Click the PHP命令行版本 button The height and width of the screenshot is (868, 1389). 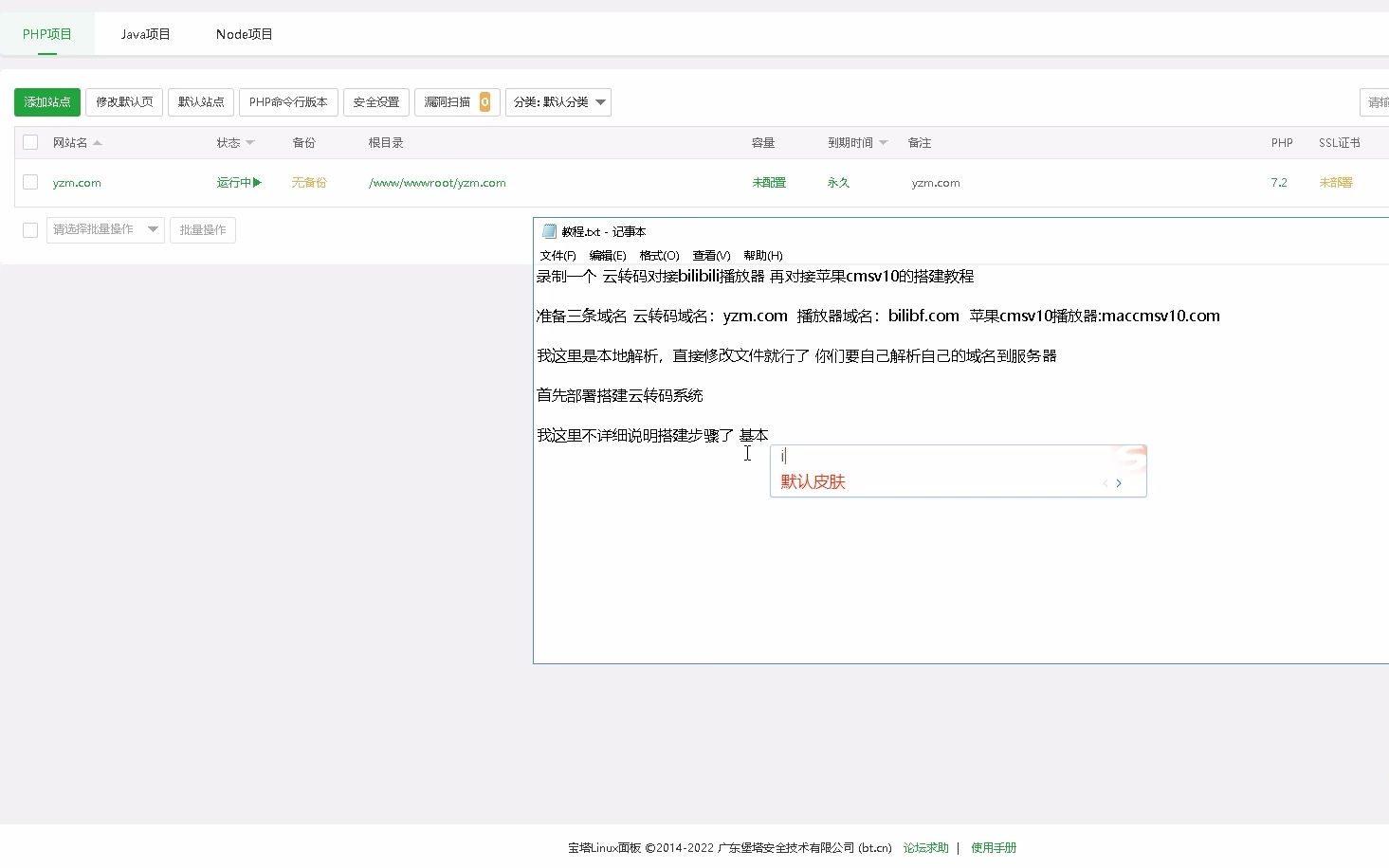pyautogui.click(x=288, y=102)
